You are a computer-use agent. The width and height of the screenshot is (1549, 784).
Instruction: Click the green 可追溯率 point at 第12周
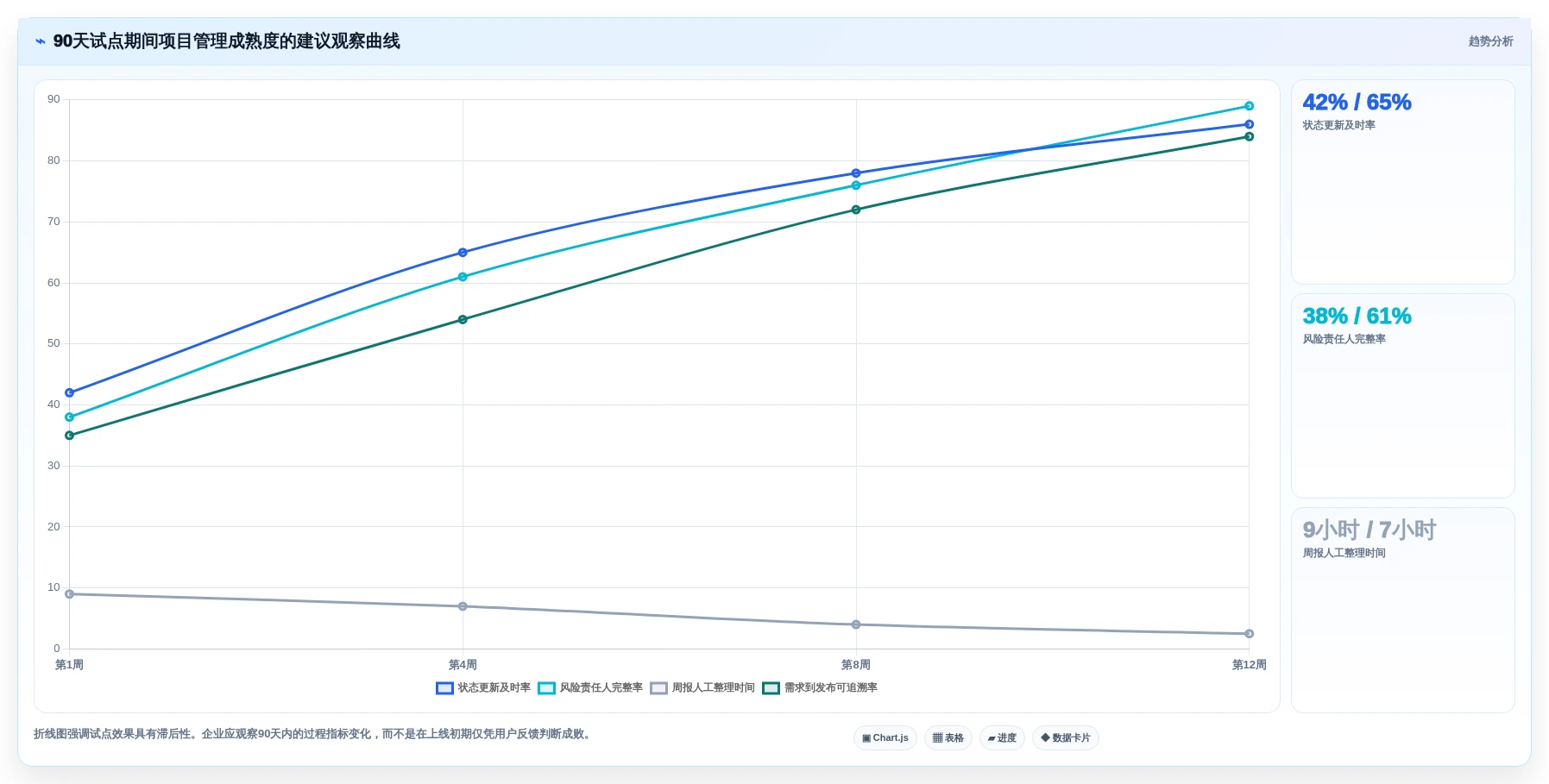pyautogui.click(x=1249, y=137)
